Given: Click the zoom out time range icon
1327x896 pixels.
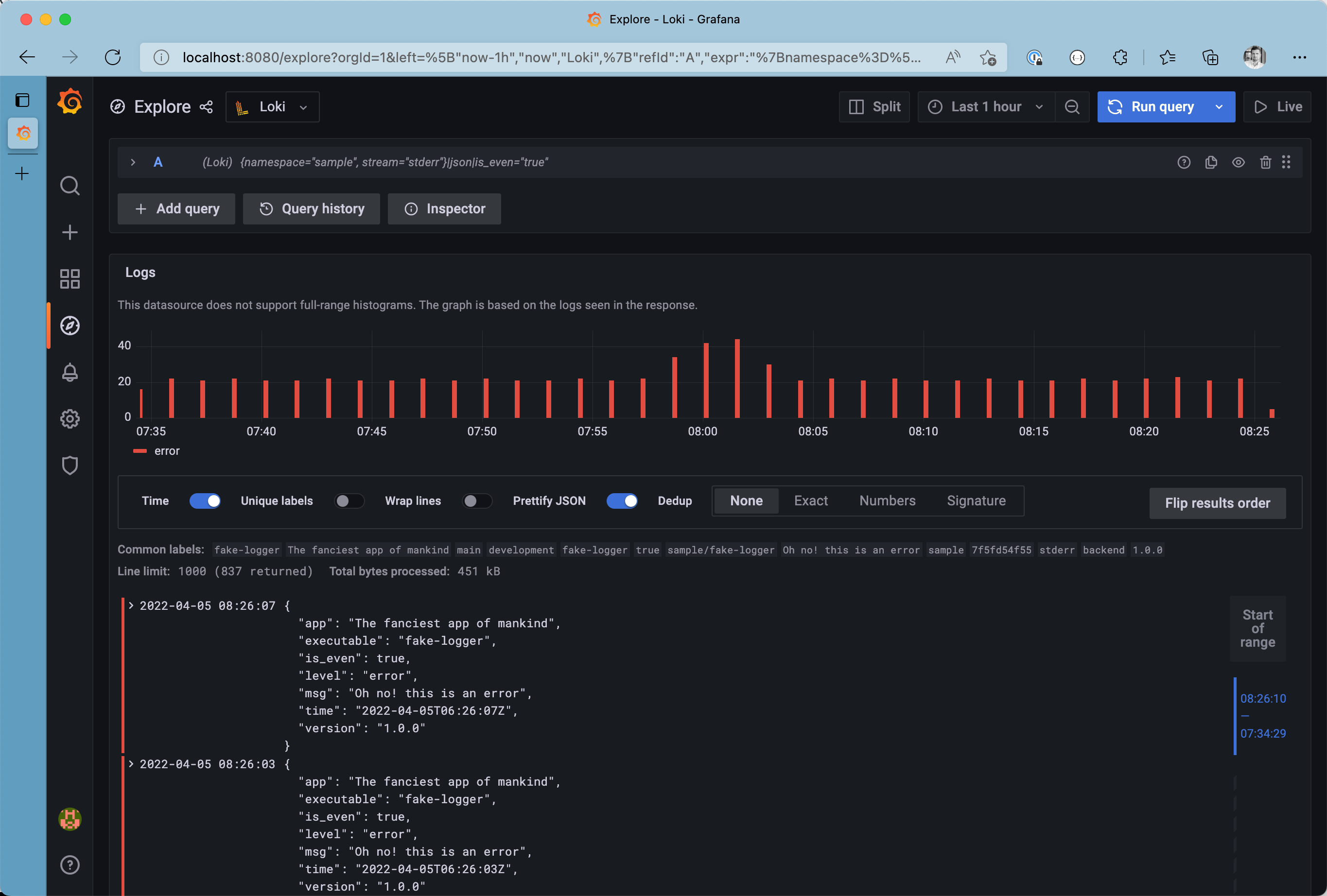Looking at the screenshot, I should point(1072,107).
